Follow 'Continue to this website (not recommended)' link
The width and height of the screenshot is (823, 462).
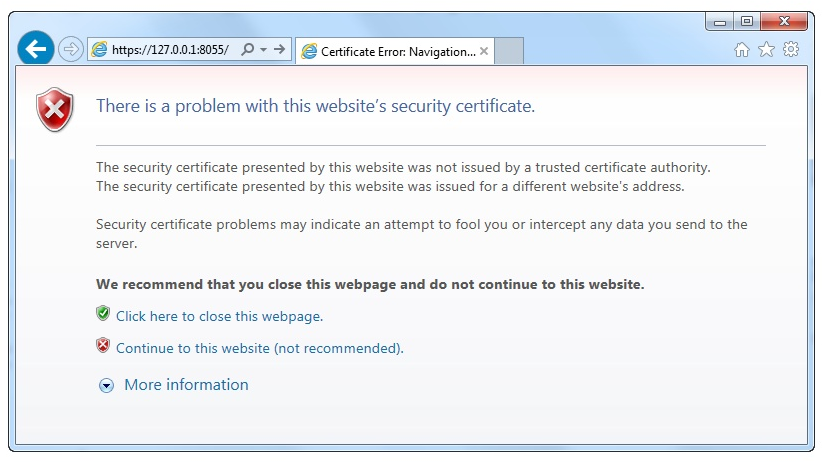pos(260,349)
